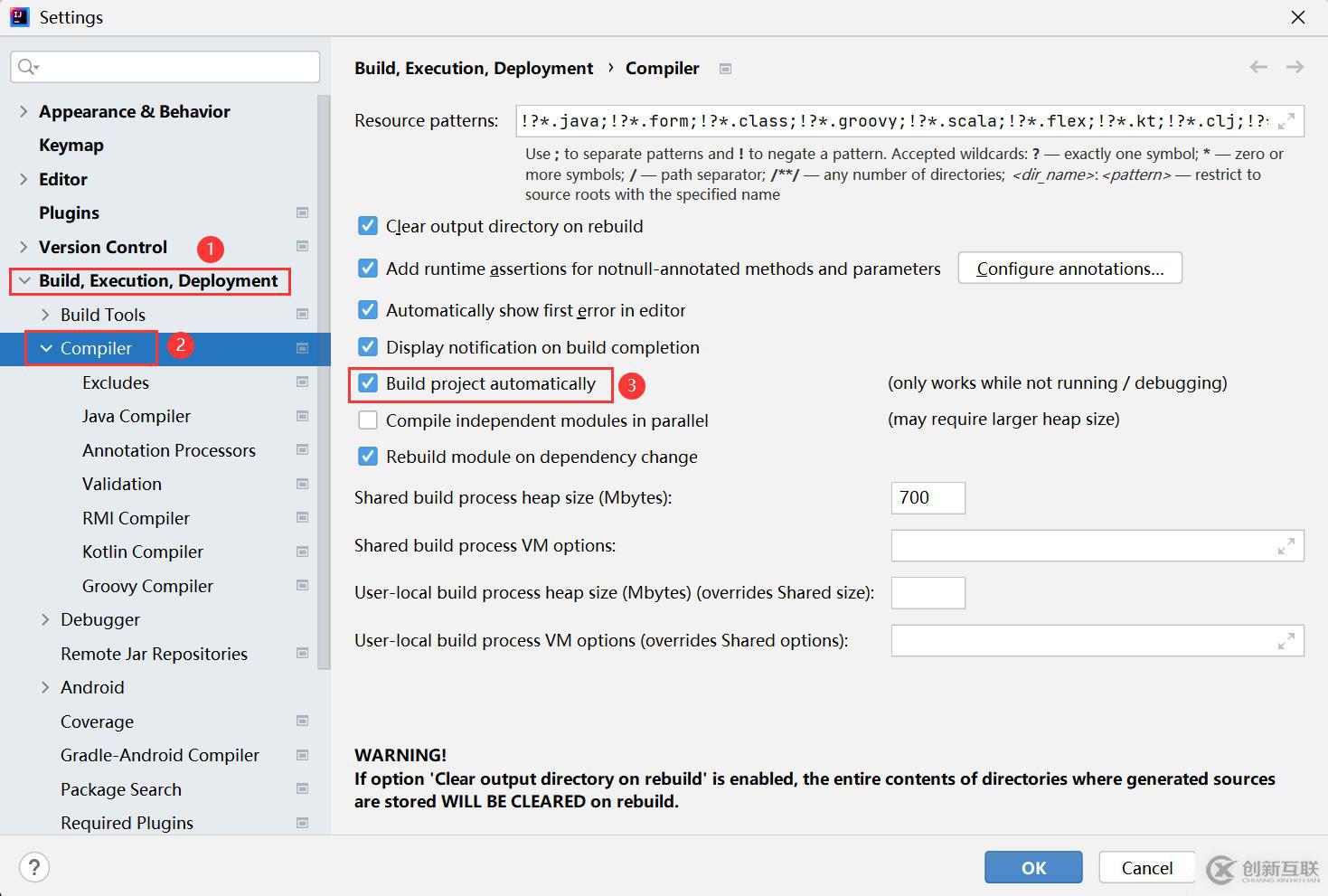Image resolution: width=1328 pixels, height=896 pixels.
Task: Expand the Debugger settings node
Action: pos(45,619)
